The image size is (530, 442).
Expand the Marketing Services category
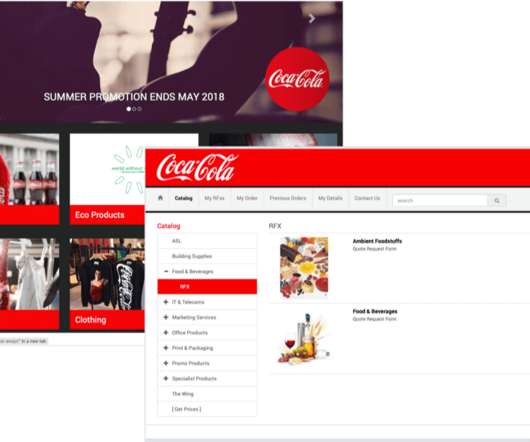[x=166, y=317]
